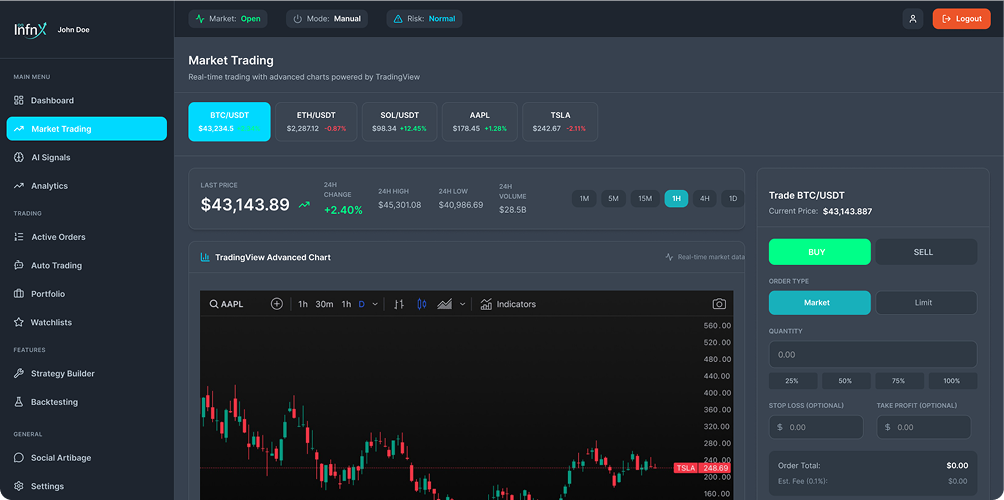Select Market Trading in the sidebar
The height and width of the screenshot is (500, 1004).
[86, 129]
